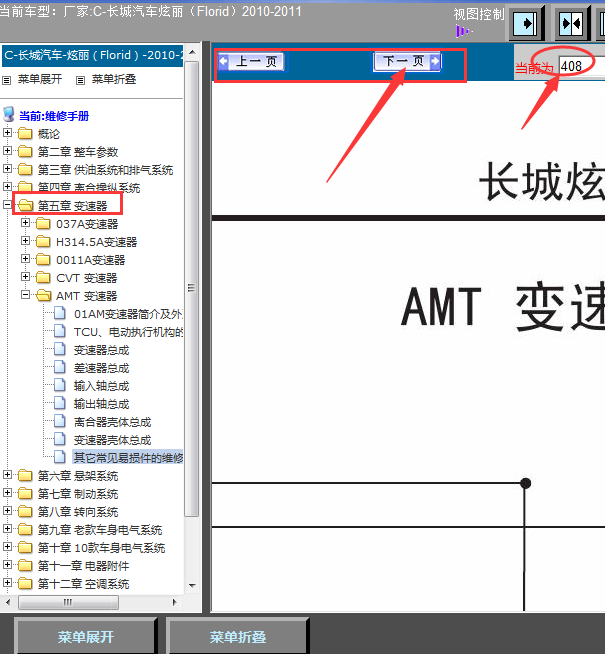Select the 其它常见易损件的维修 document
605x654 pixels.
[128, 458]
